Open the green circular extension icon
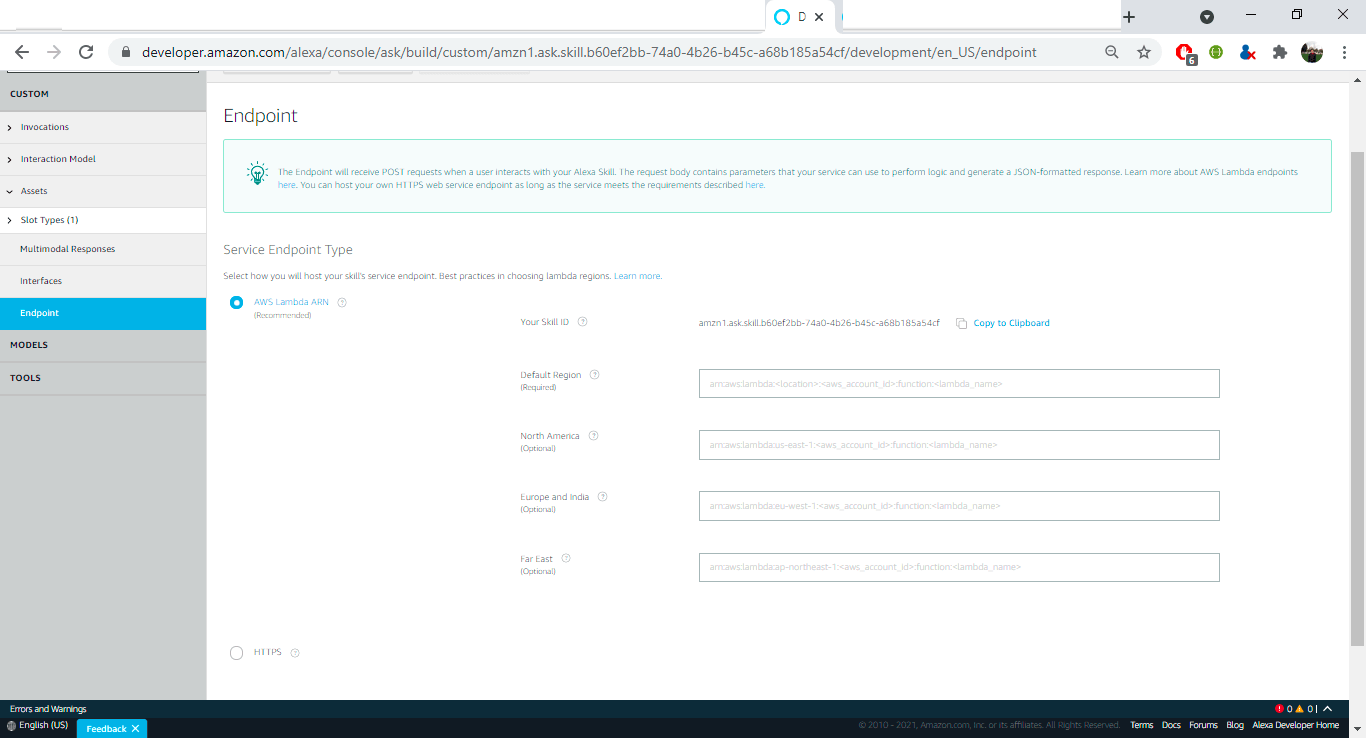 pos(1216,52)
